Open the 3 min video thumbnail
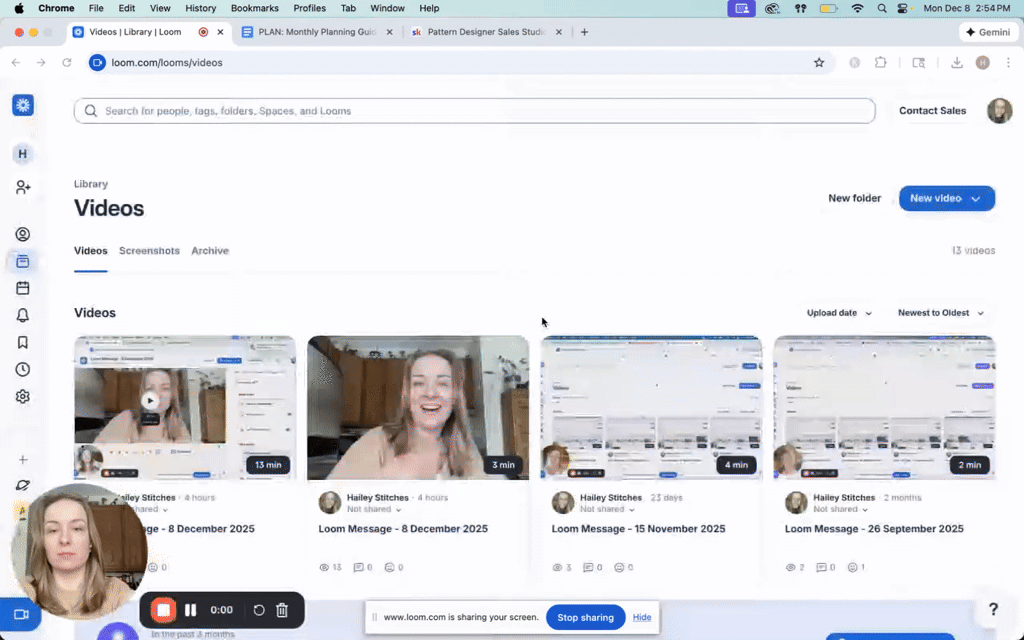The height and width of the screenshot is (640, 1024). point(418,408)
